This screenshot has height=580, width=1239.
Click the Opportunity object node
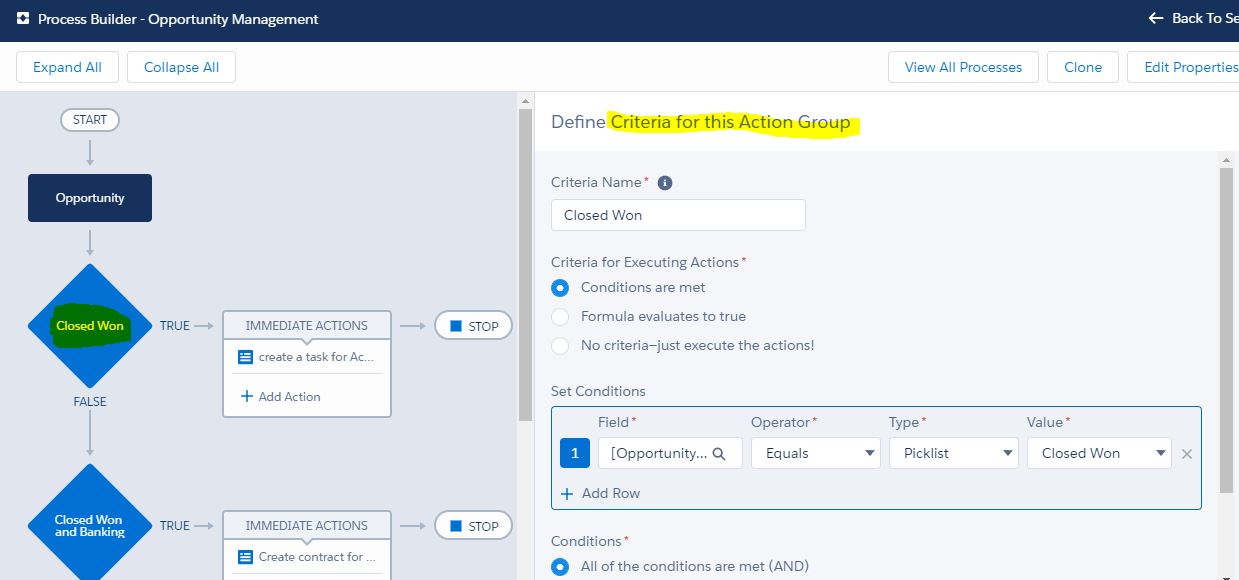point(90,198)
